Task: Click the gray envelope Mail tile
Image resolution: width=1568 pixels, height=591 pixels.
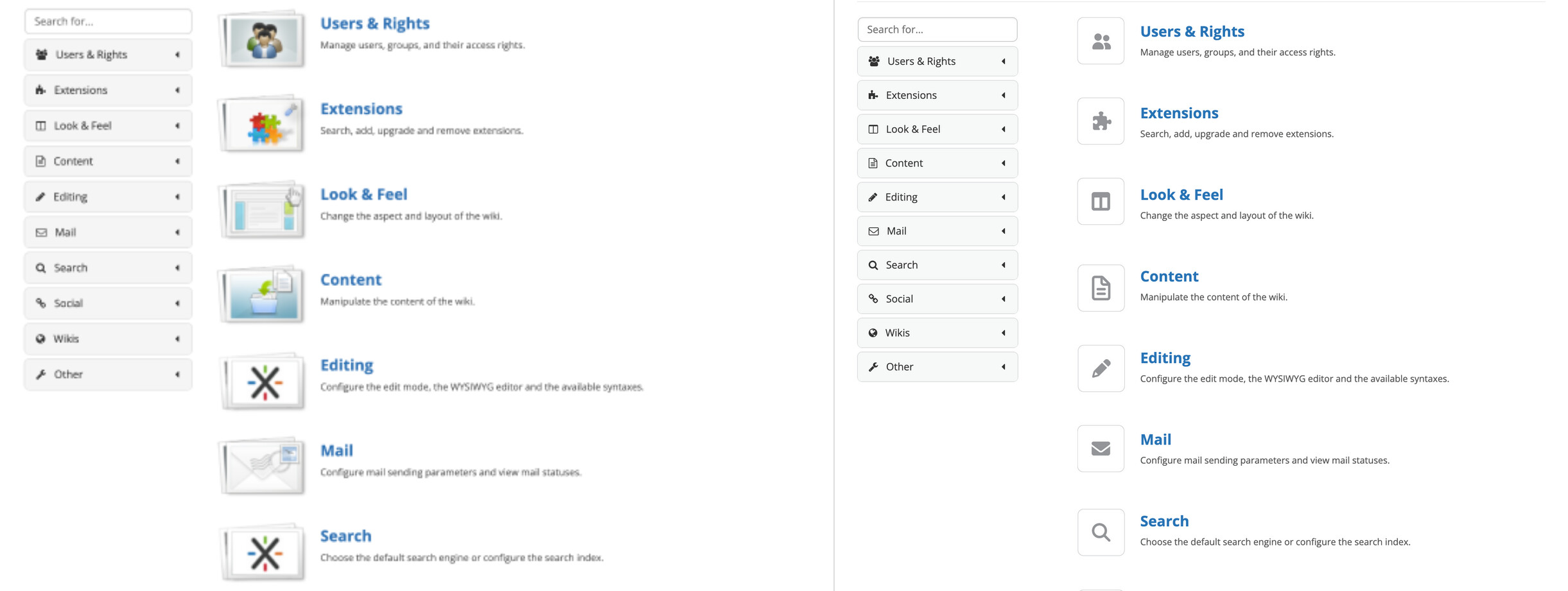Action: click(1101, 448)
